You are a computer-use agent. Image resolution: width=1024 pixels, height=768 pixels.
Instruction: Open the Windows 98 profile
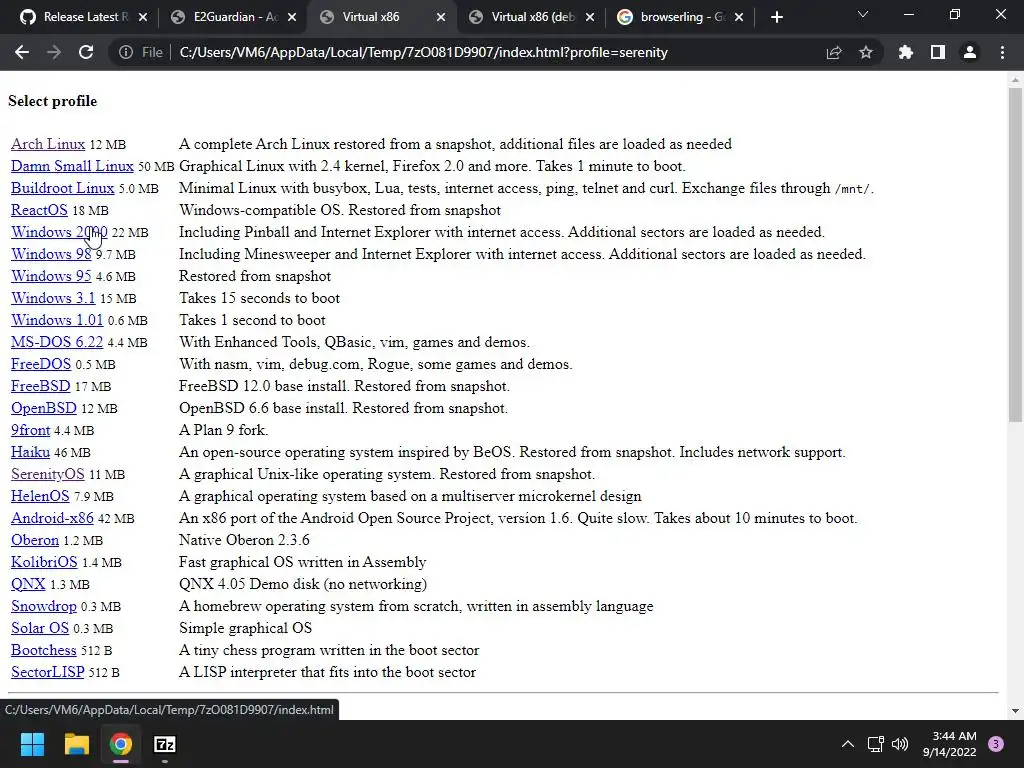(51, 254)
